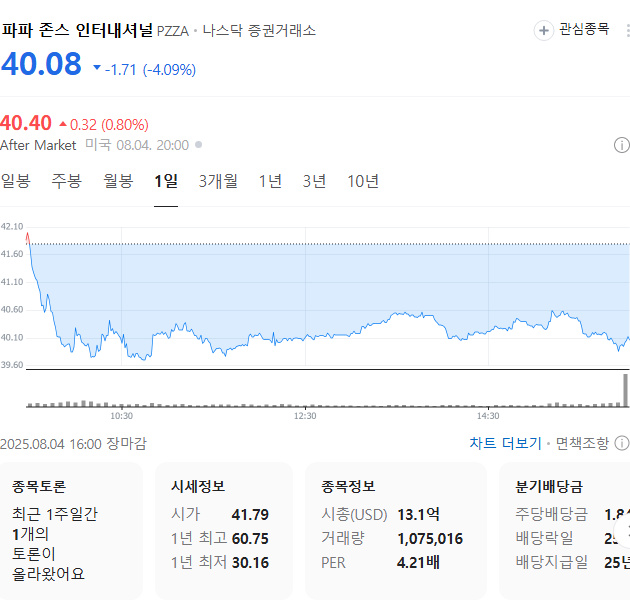Screen dimensions: 630x600
Task: Open the 종목토론 discussion card
Action: (x=72, y=530)
